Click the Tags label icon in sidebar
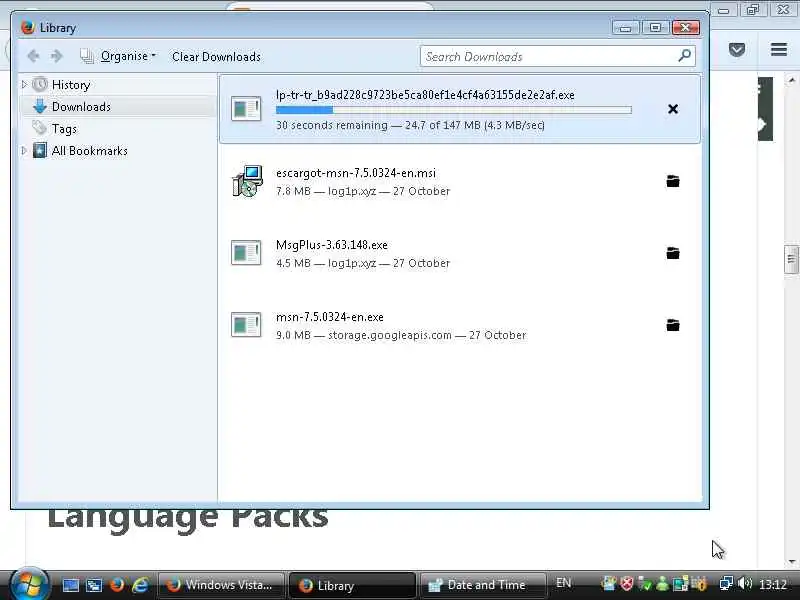 pos(40,128)
